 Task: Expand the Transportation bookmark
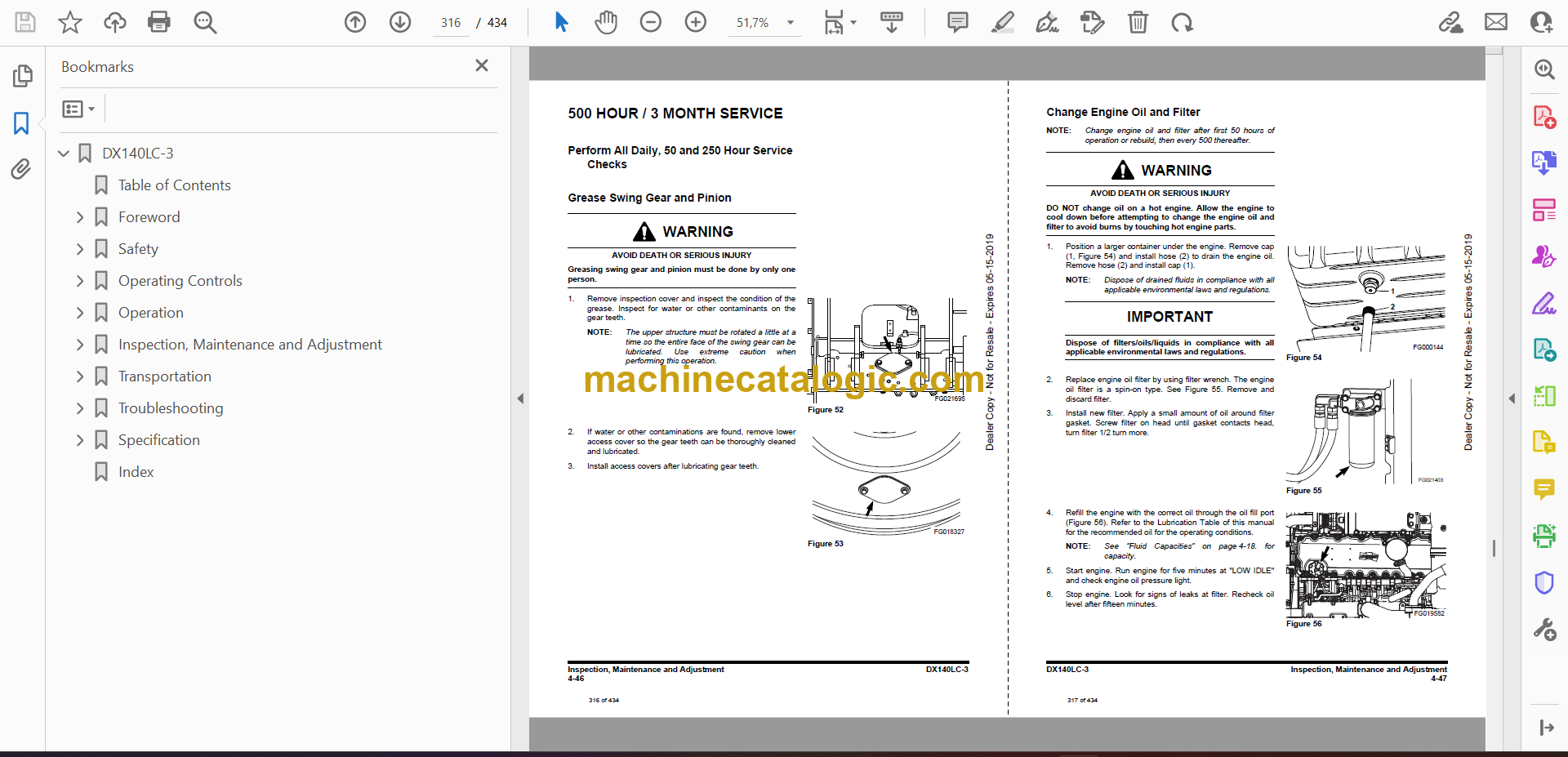pyautogui.click(x=79, y=376)
